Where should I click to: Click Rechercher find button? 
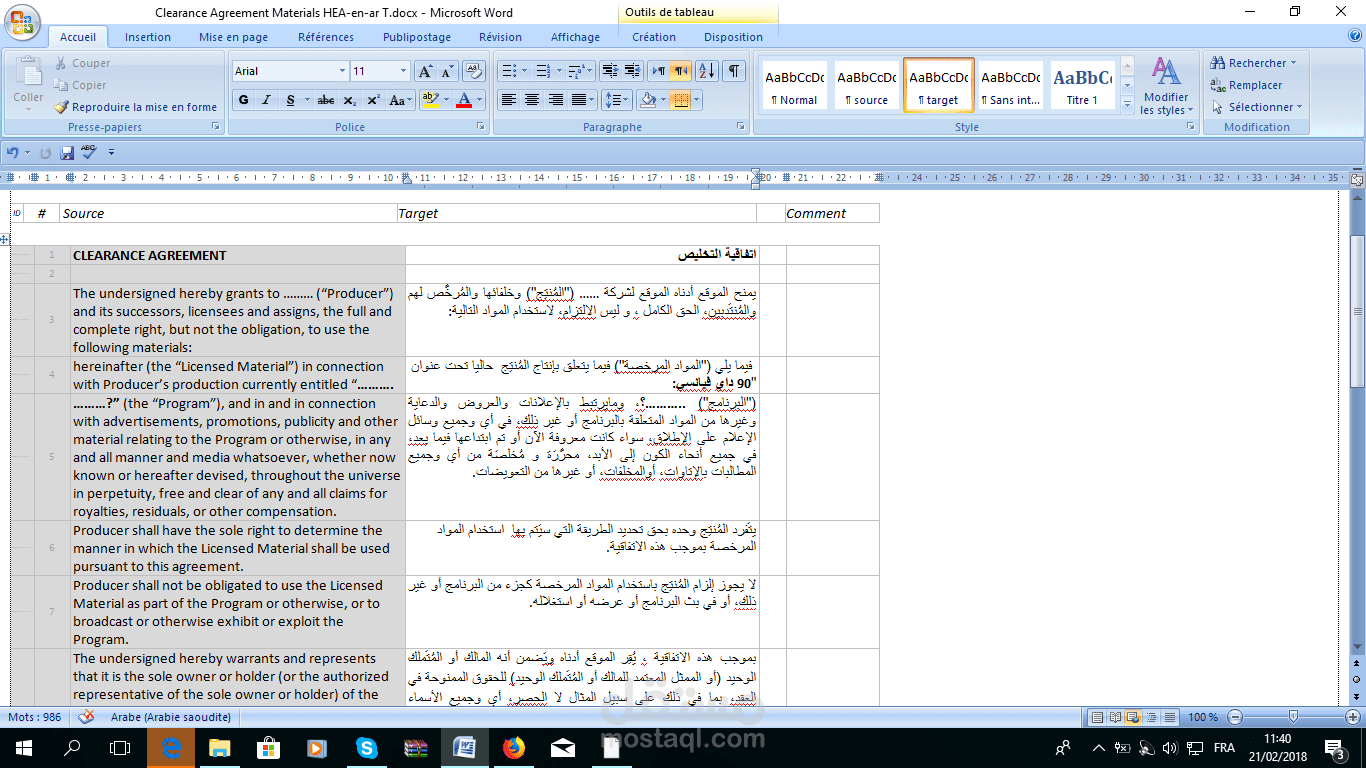pyautogui.click(x=1253, y=63)
